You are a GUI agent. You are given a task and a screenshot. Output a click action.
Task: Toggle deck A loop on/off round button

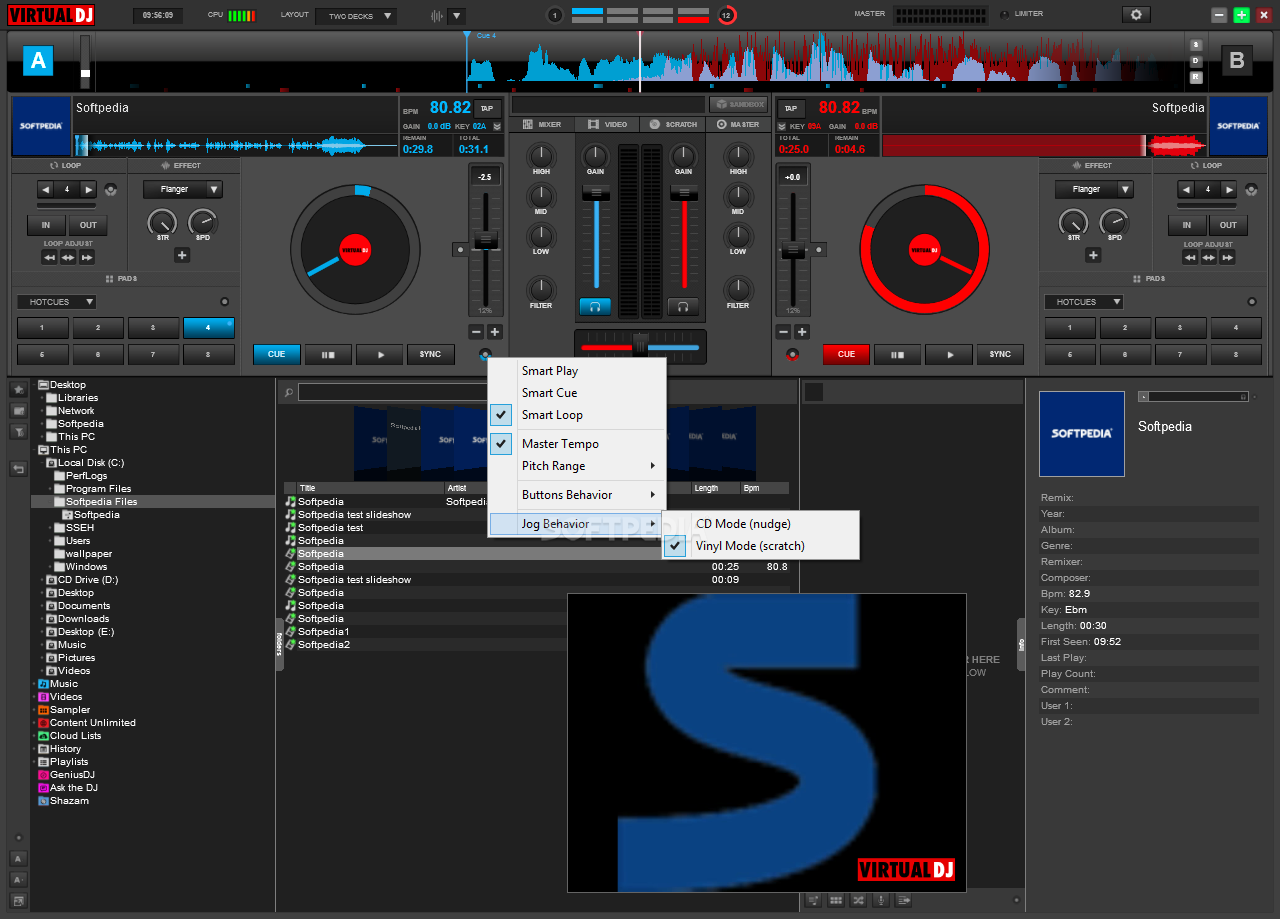coord(110,189)
